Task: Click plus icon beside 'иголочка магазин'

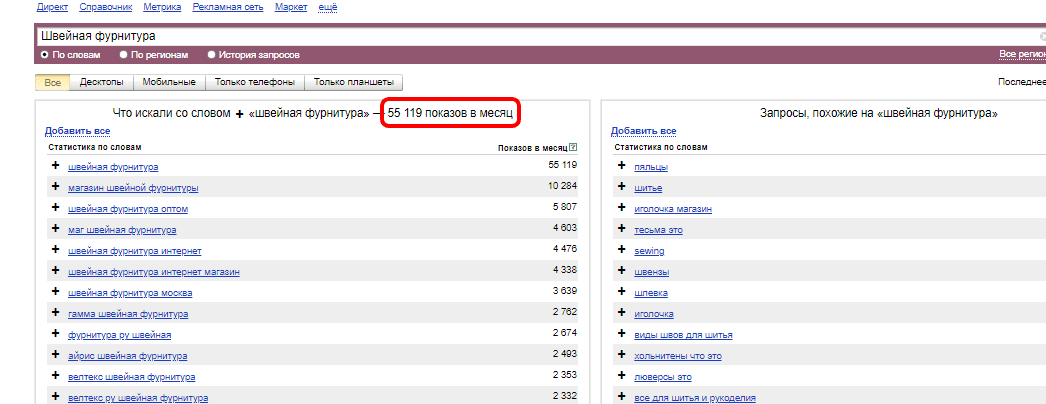Action: [x=621, y=208]
